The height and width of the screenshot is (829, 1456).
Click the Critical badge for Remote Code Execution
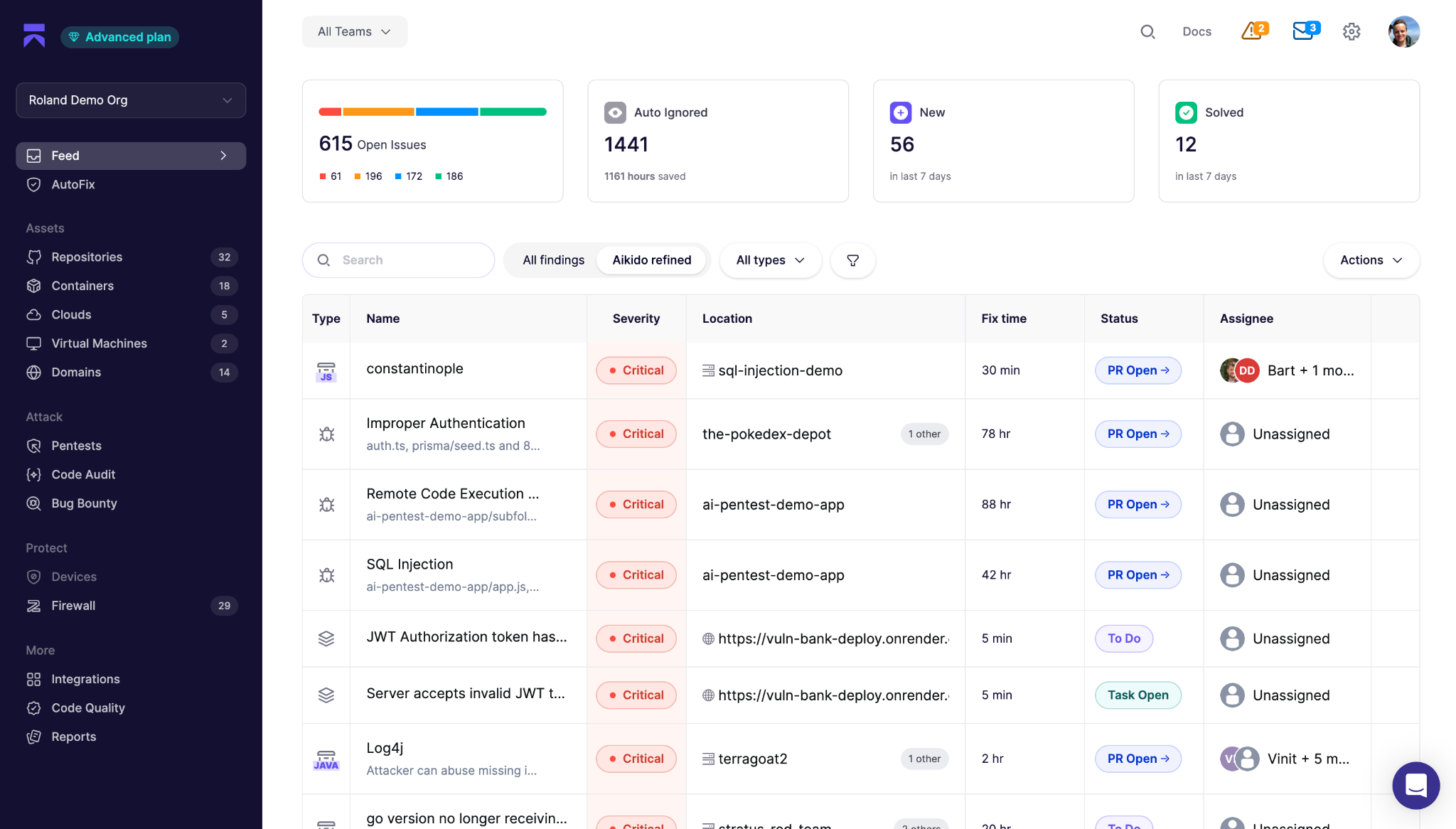tap(636, 504)
